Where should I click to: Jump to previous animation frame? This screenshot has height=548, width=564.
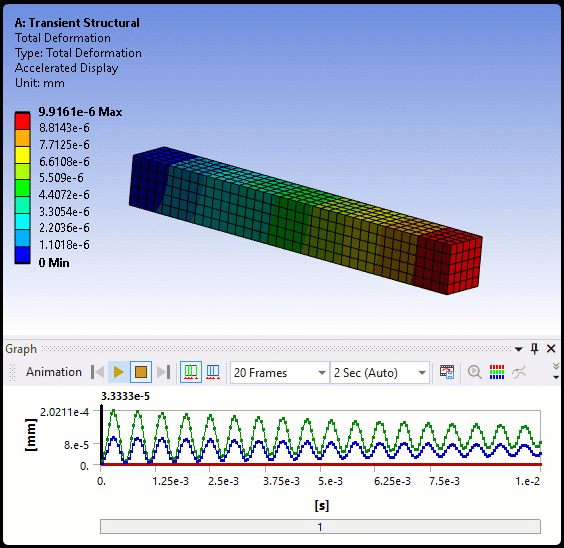(97, 372)
